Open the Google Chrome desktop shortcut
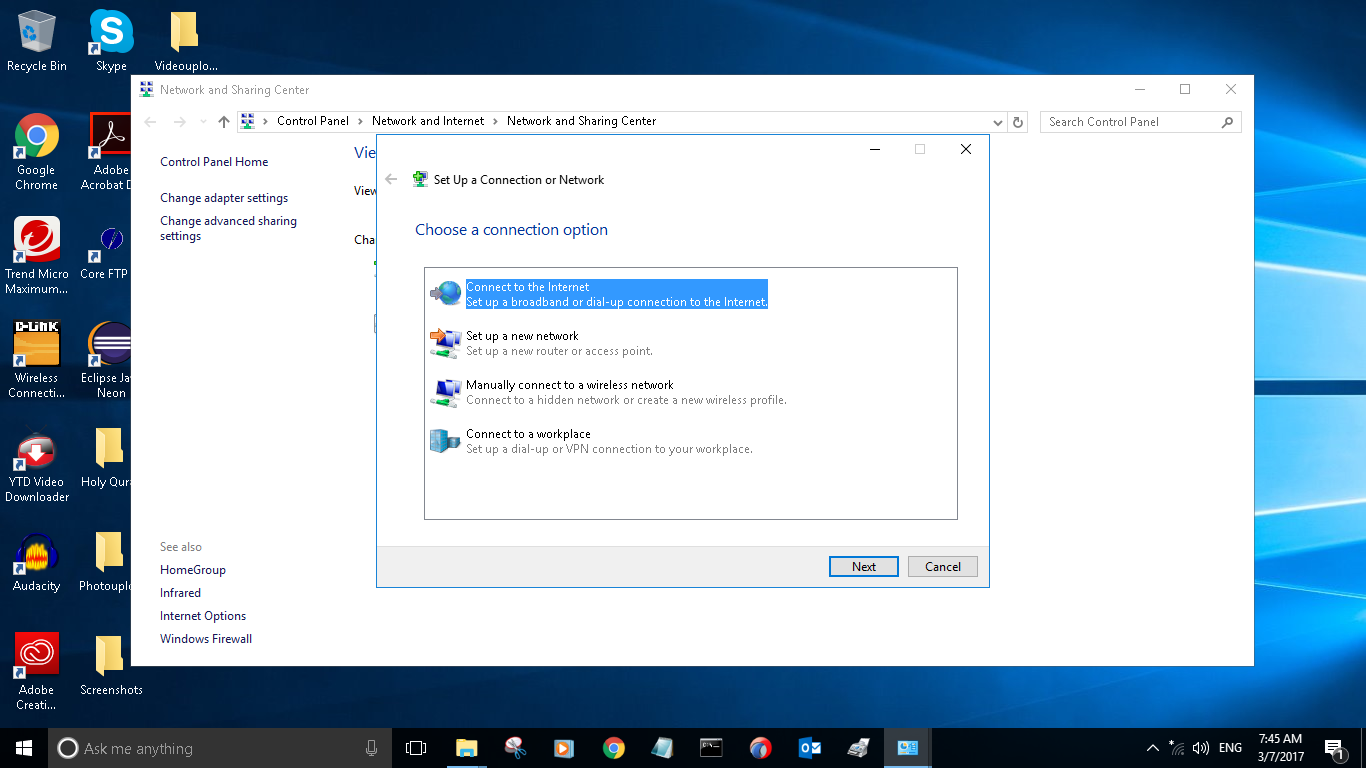 tap(37, 152)
